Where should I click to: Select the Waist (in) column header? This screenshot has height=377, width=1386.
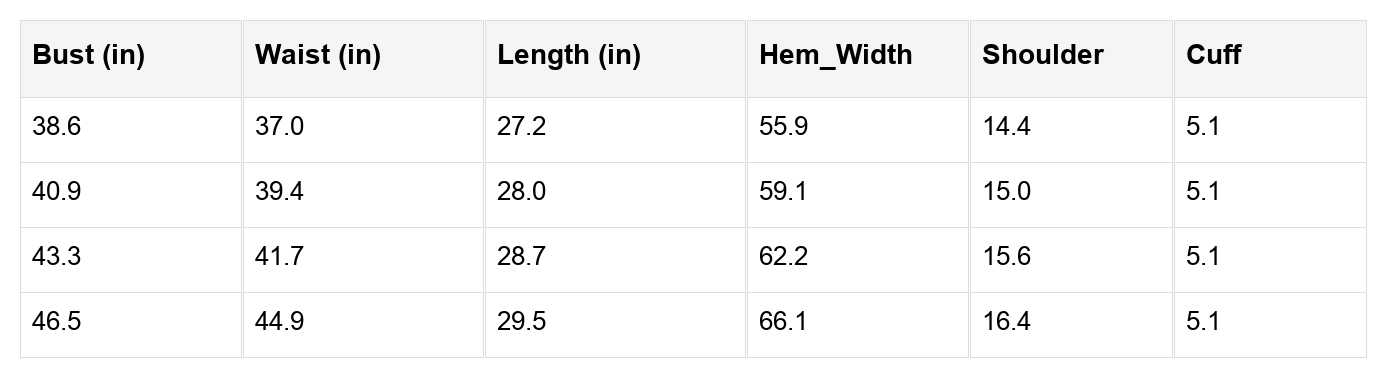coord(318,55)
